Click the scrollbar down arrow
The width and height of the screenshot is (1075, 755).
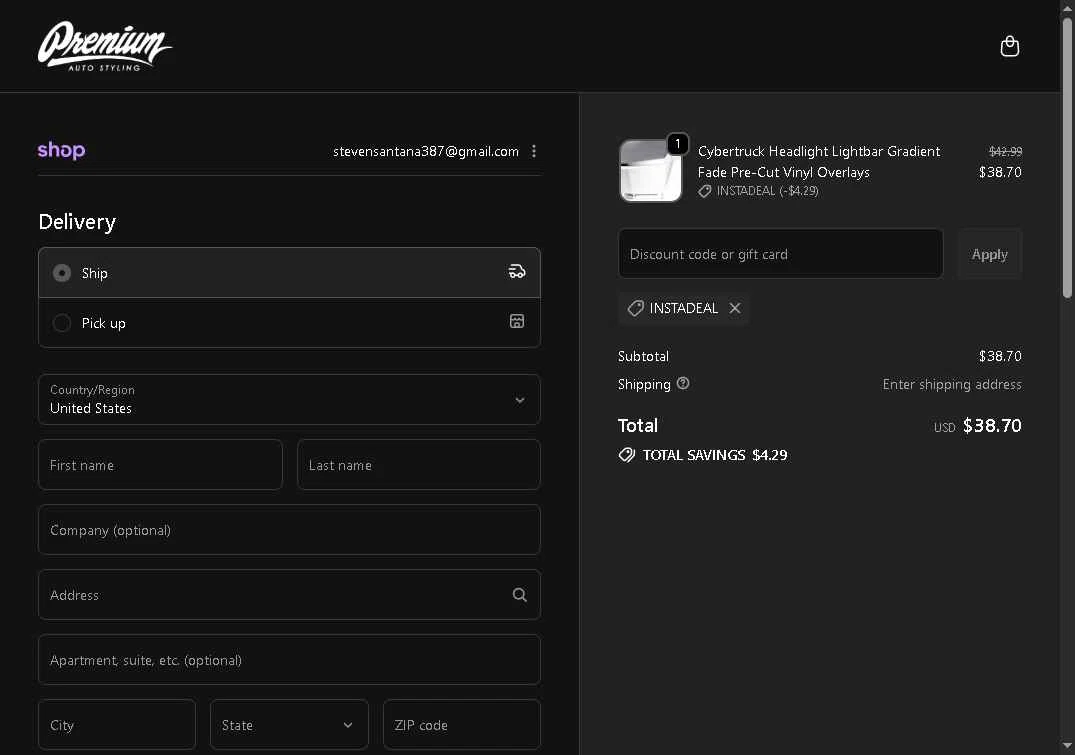(x=1067, y=745)
